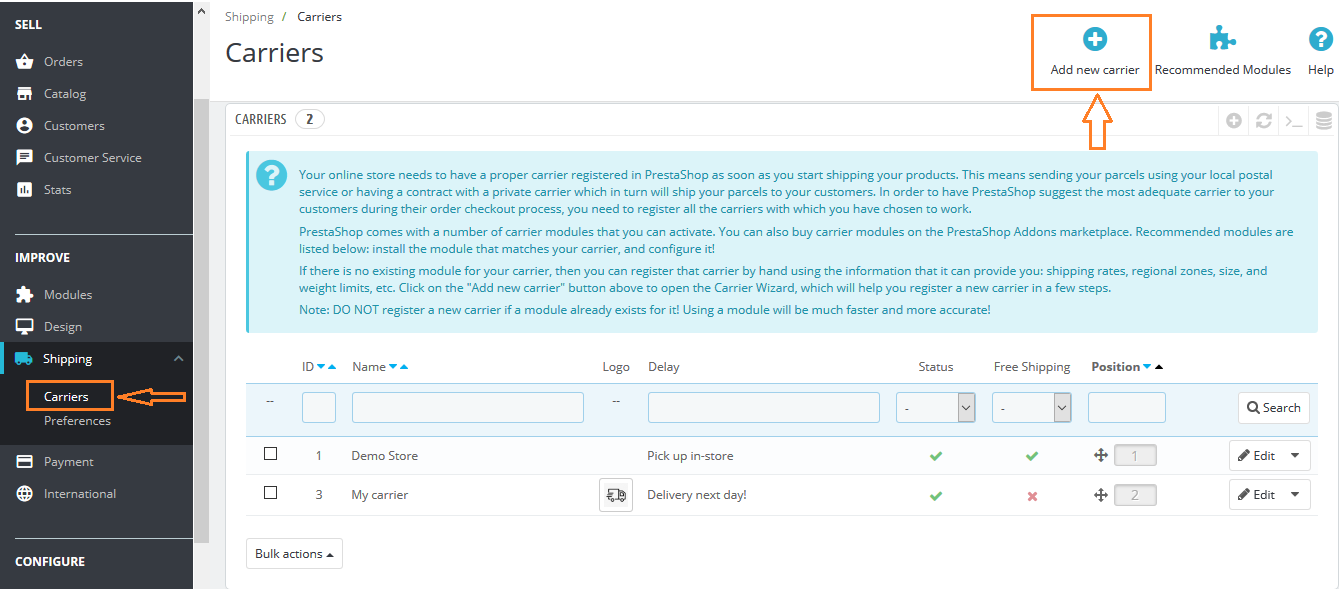Open the Help question mark icon
This screenshot has width=1339, height=589.
(x=1320, y=40)
